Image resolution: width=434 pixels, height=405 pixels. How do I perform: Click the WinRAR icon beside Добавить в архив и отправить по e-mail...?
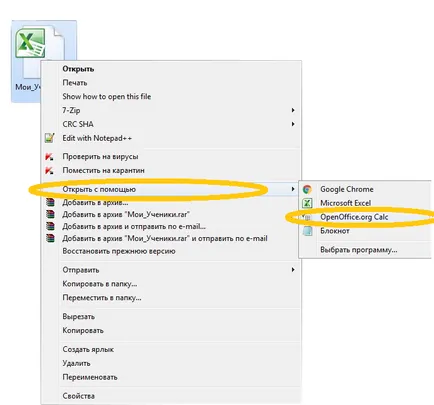coord(50,226)
